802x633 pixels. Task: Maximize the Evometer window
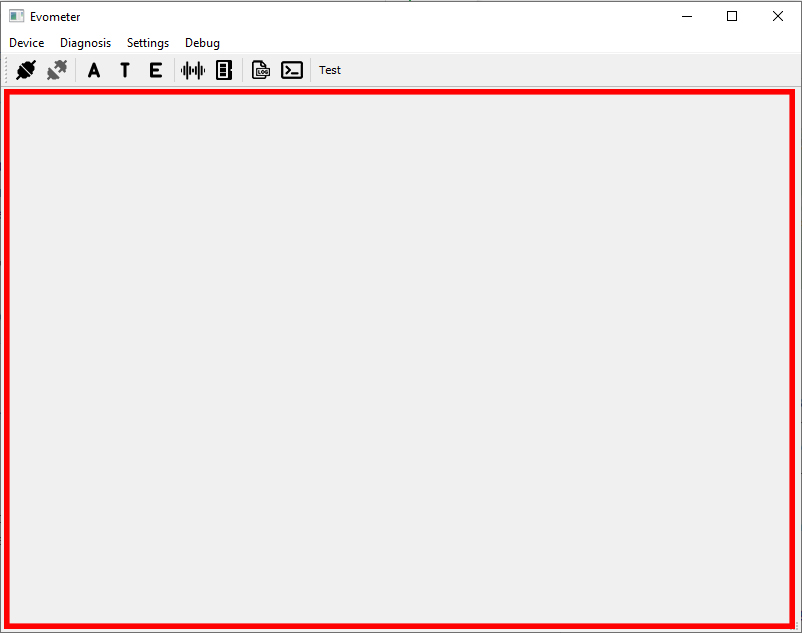(x=732, y=16)
